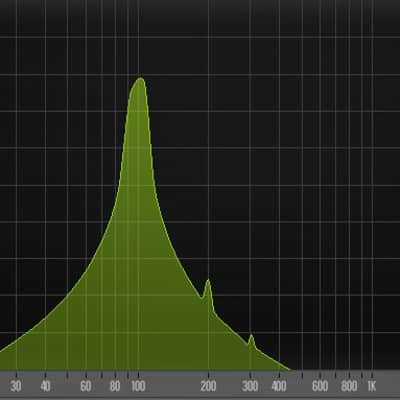Select the 400 frequency axis label
Screen dimensions: 400x400
(279, 386)
